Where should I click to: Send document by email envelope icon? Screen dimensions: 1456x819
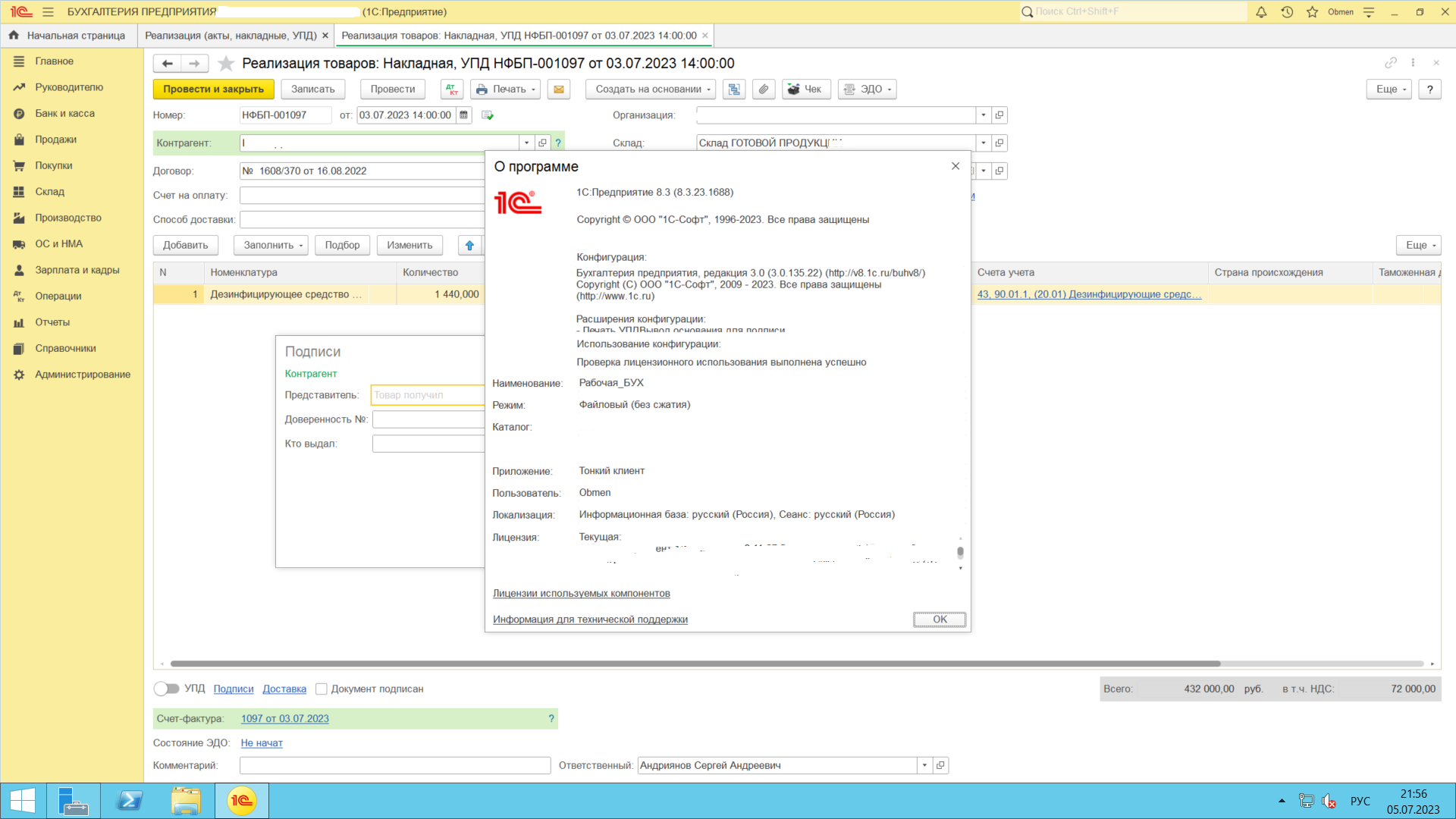559,89
